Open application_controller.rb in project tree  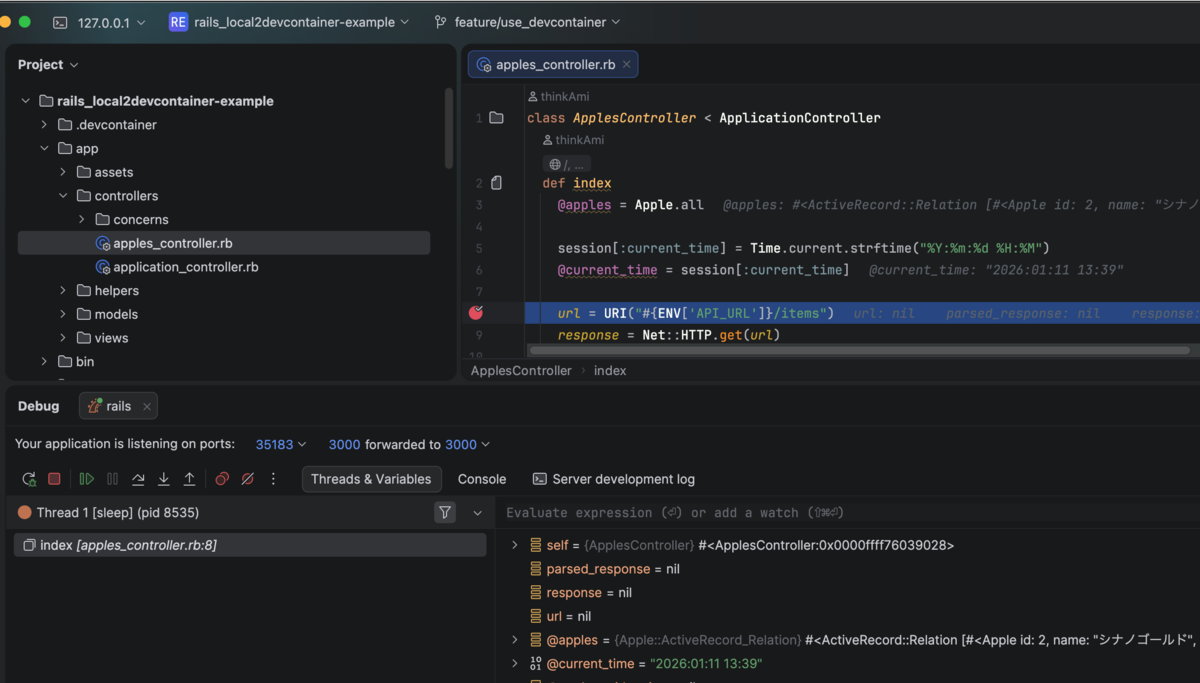point(176,267)
